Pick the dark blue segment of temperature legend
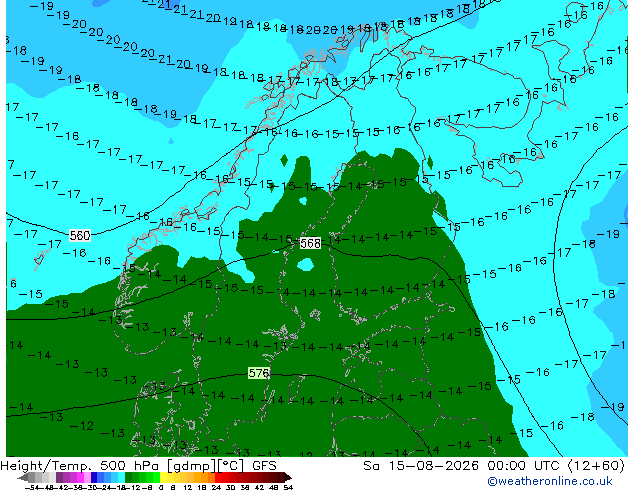Viewport: 634px width, 490px height. tap(94, 477)
